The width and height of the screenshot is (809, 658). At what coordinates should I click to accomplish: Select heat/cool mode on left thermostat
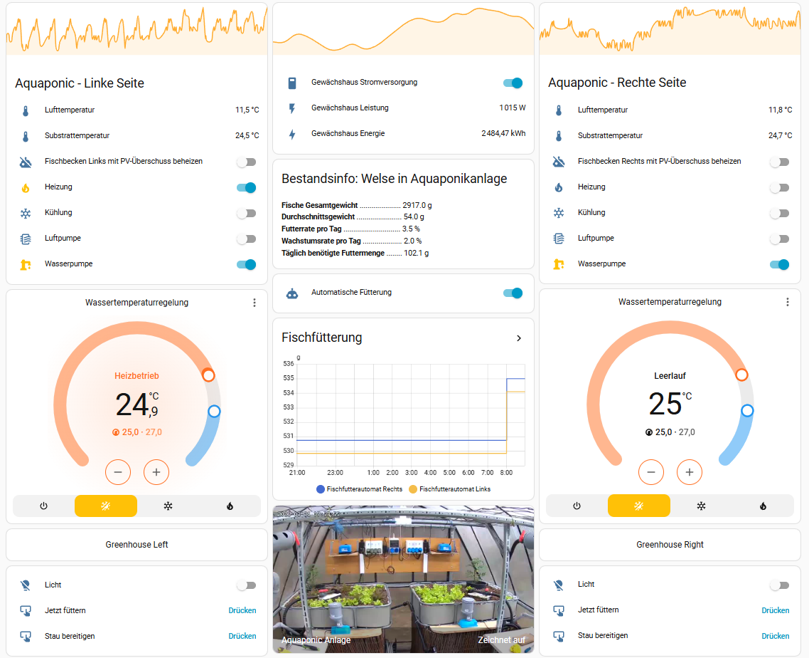106,506
